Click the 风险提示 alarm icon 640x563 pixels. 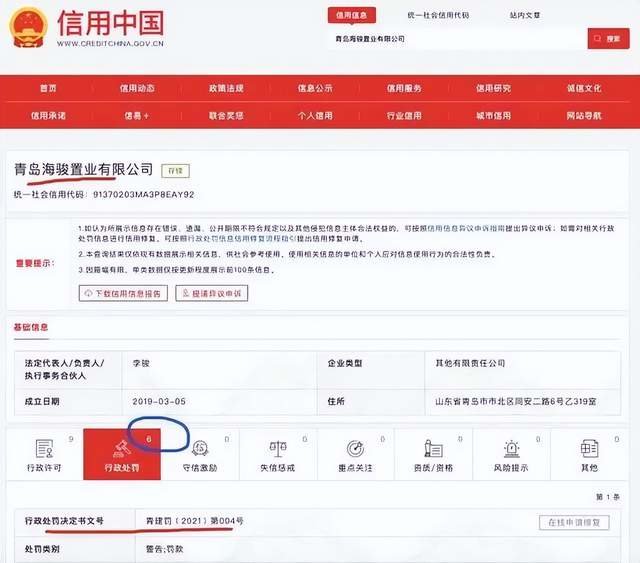[x=511, y=449]
